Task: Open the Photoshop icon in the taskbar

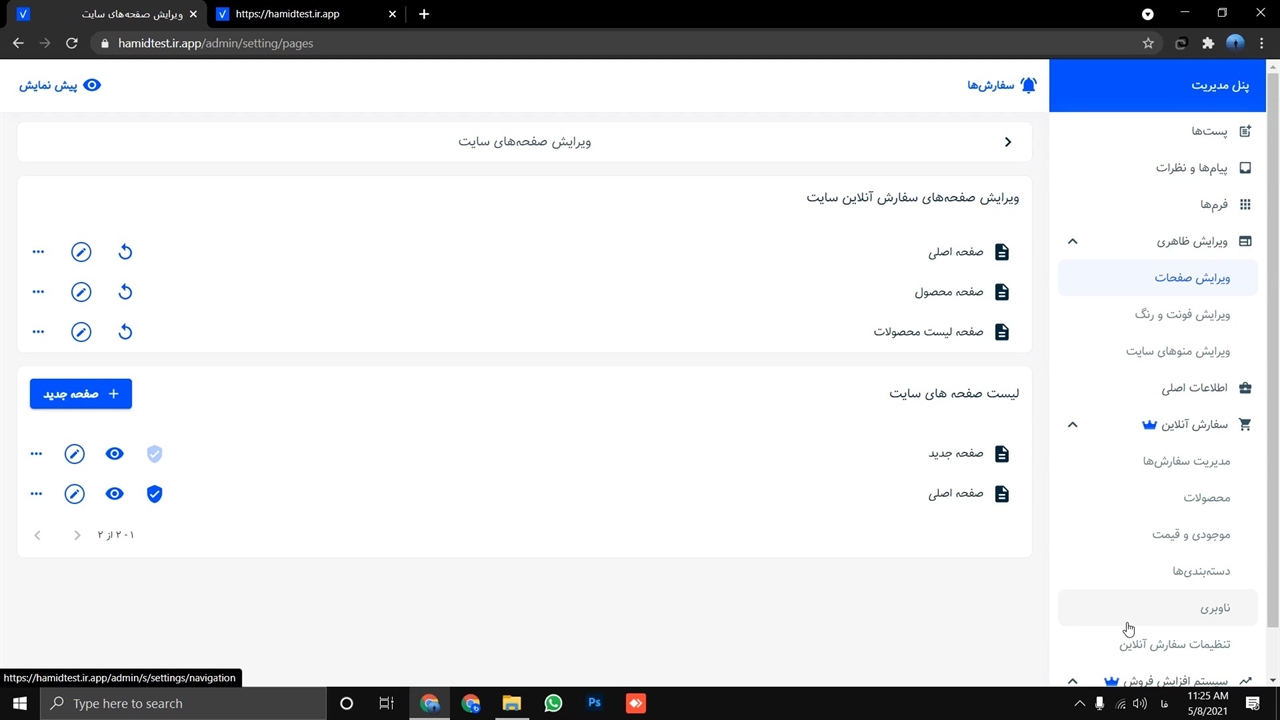Action: click(x=594, y=703)
